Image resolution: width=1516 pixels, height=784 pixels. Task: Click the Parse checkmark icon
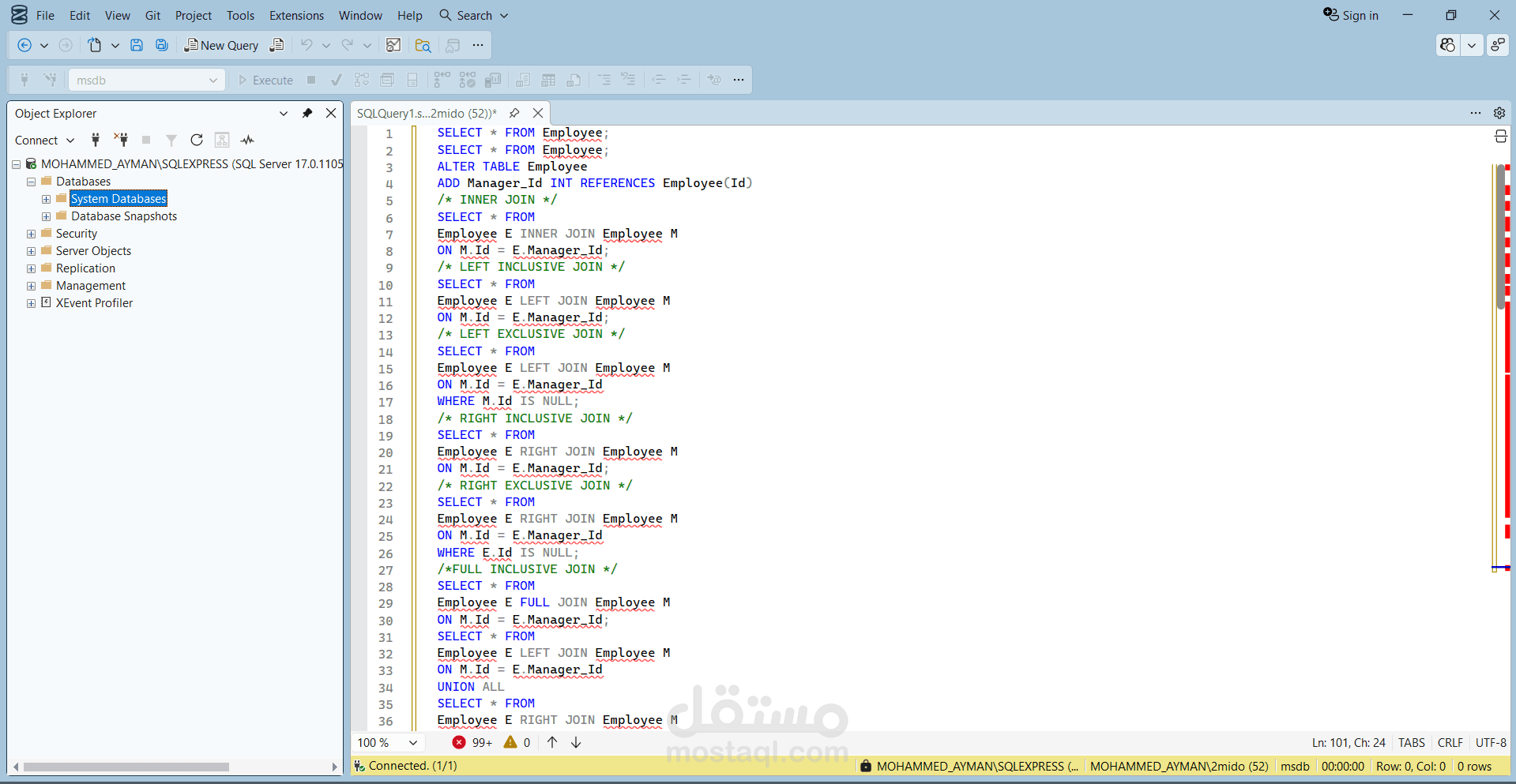click(x=337, y=80)
